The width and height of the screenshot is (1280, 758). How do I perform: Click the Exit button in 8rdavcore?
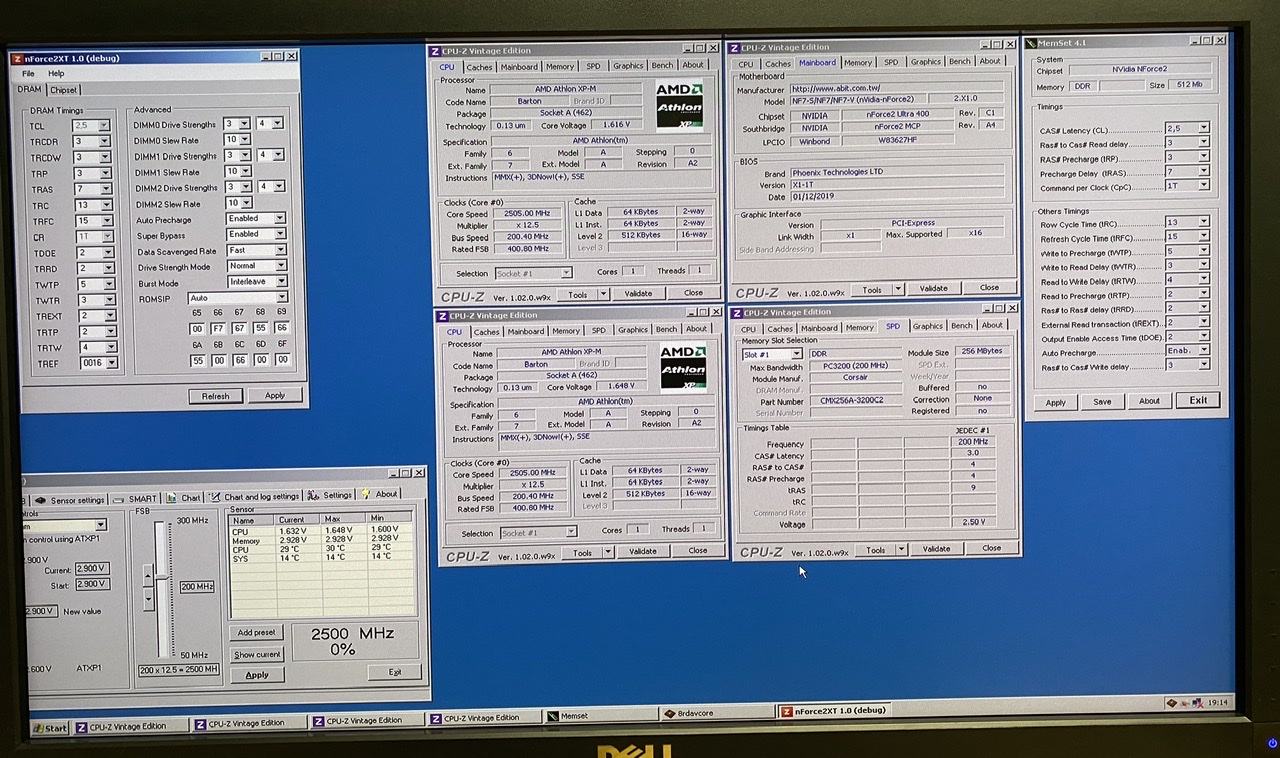(x=394, y=672)
